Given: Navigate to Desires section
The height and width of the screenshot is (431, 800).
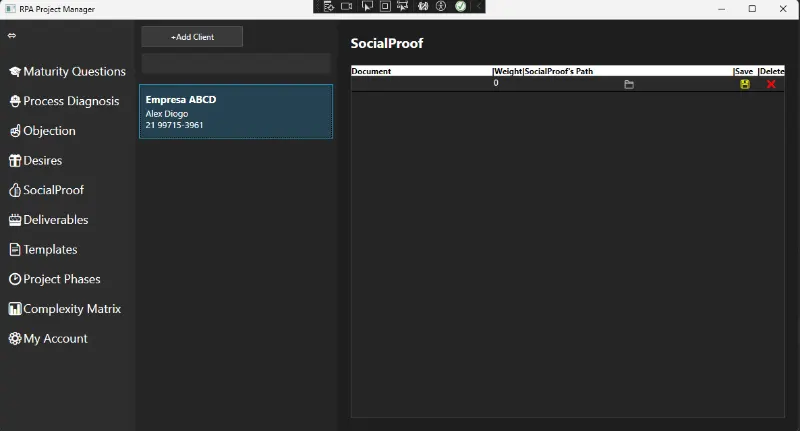Looking at the screenshot, I should [x=43, y=161].
